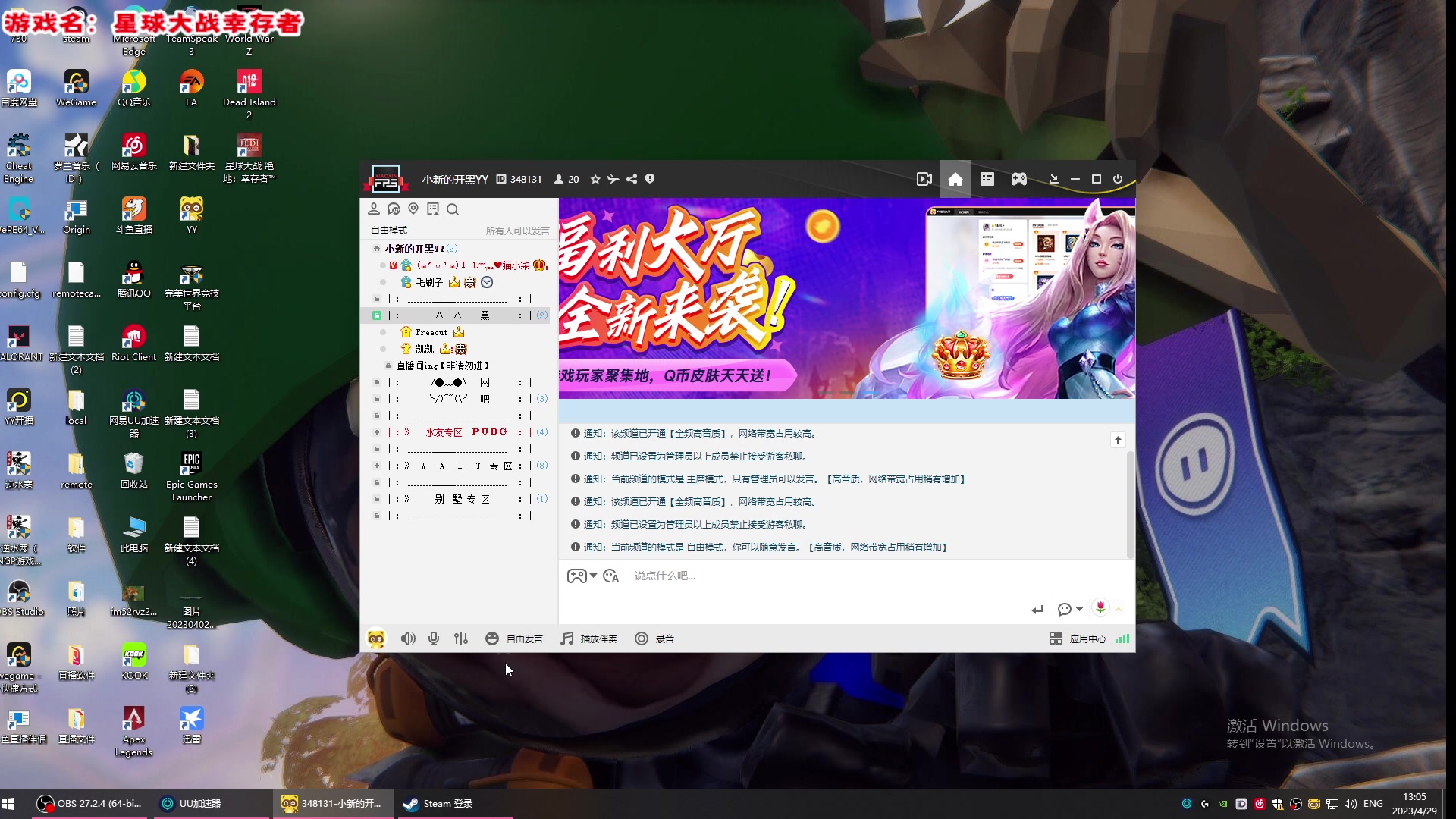Open the location pin feature in the side panel

coord(413,209)
